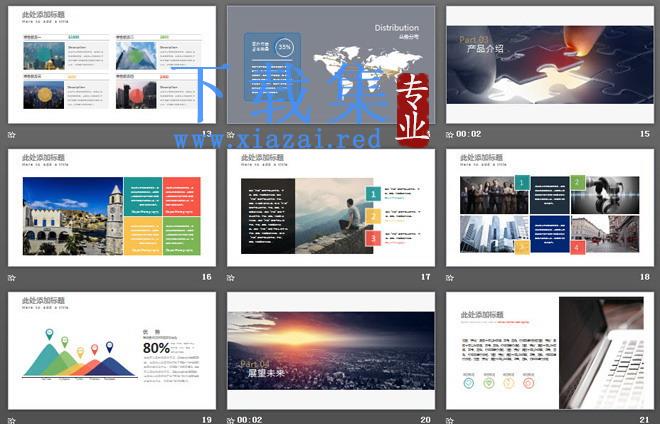This screenshot has width=660, height=424.
Task: Click the transition star icon under slide 21
Action: tap(450, 420)
